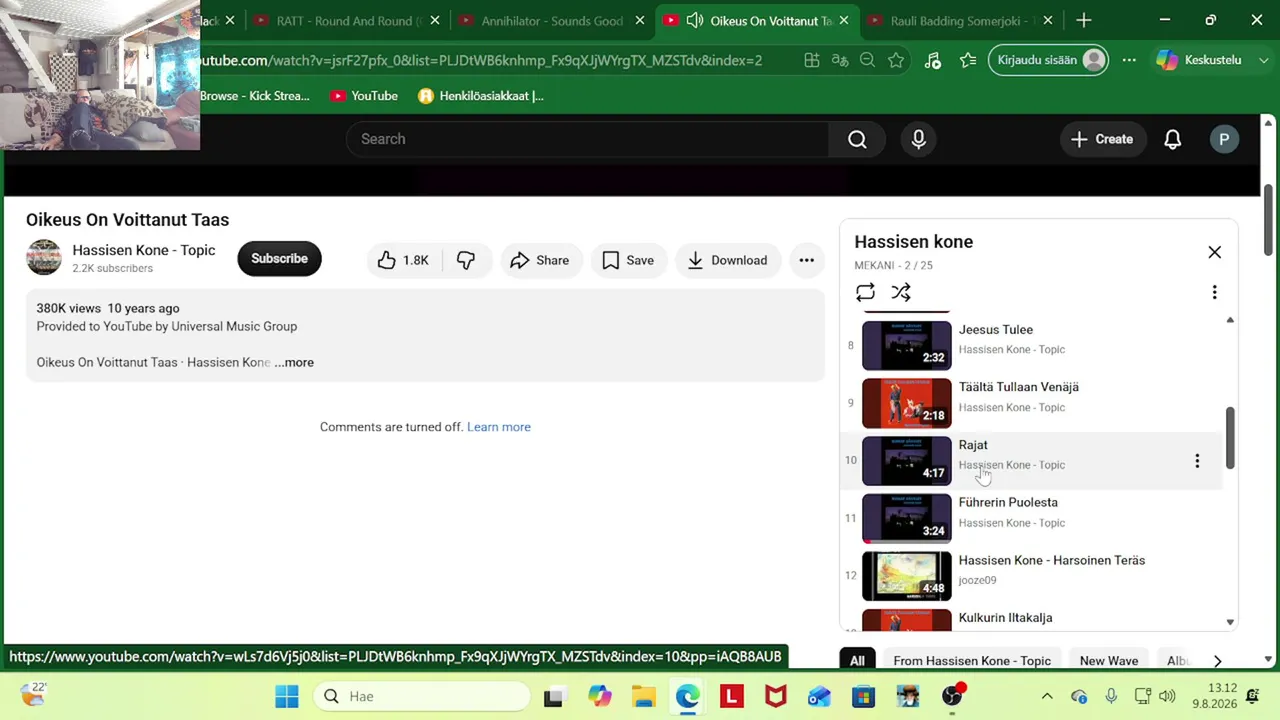1280x720 pixels.
Task: Open the Hassisen Kone - Topic channel name
Action: coord(144,250)
